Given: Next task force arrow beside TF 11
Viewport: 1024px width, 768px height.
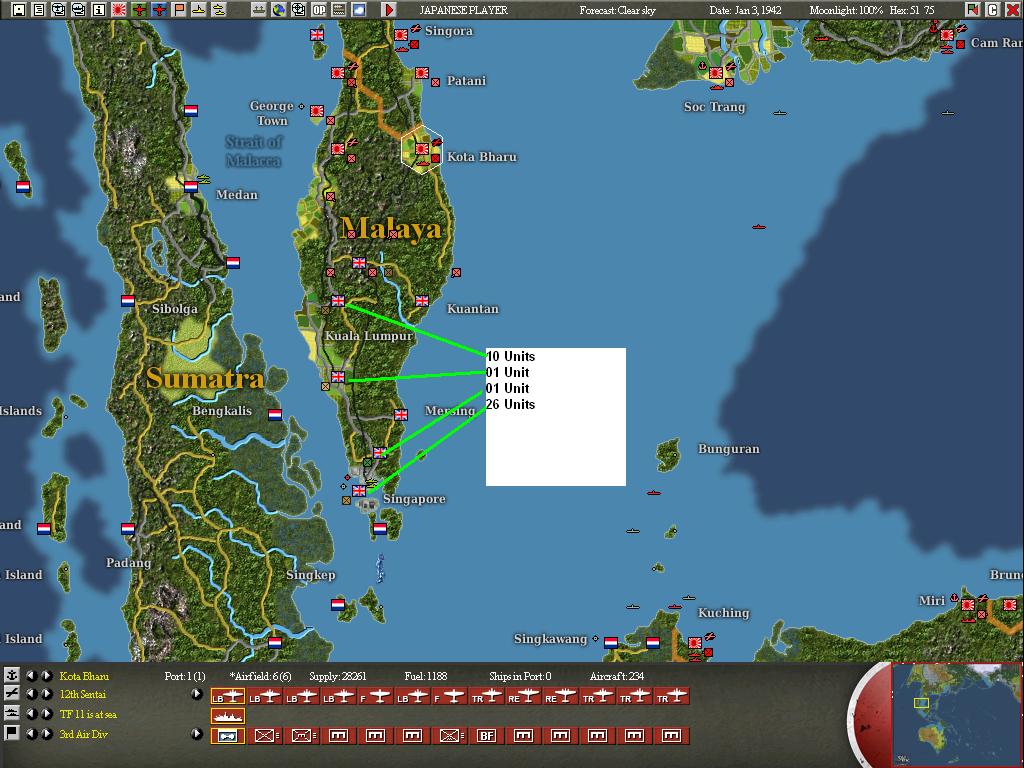Looking at the screenshot, I should coord(46,714).
